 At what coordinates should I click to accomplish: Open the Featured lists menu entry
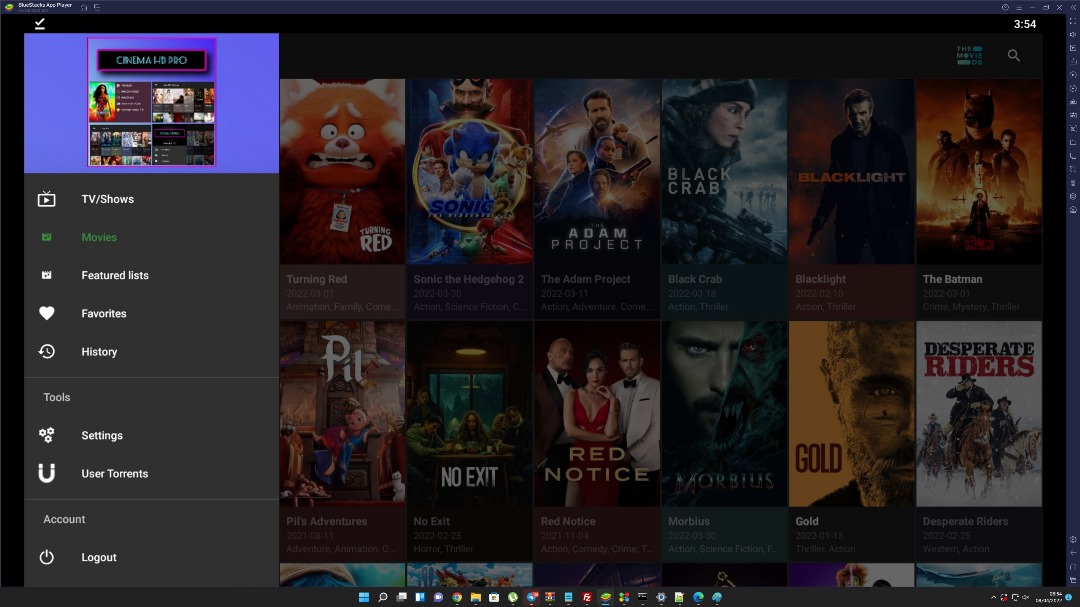coord(115,275)
